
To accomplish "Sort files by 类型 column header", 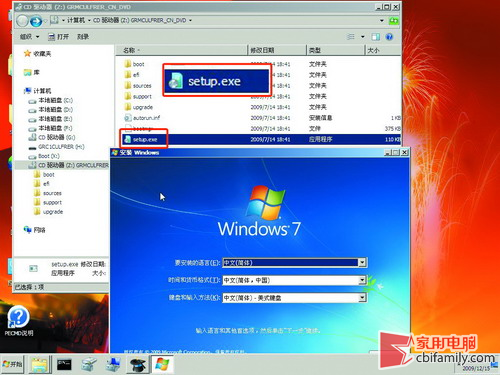I will tap(335, 50).
